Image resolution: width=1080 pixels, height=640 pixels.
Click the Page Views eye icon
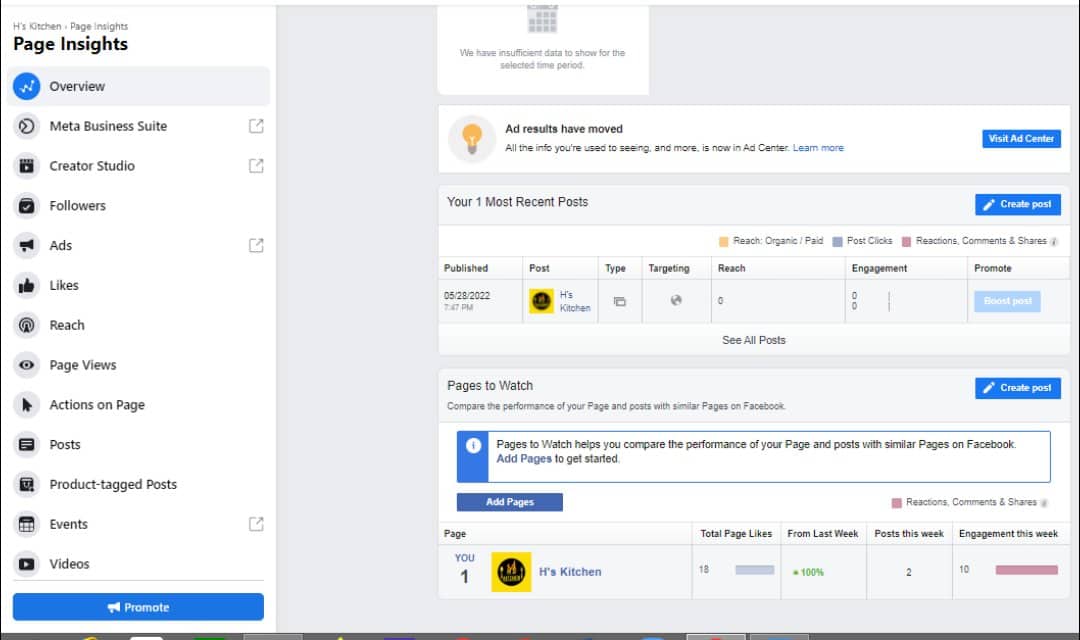click(x=26, y=365)
